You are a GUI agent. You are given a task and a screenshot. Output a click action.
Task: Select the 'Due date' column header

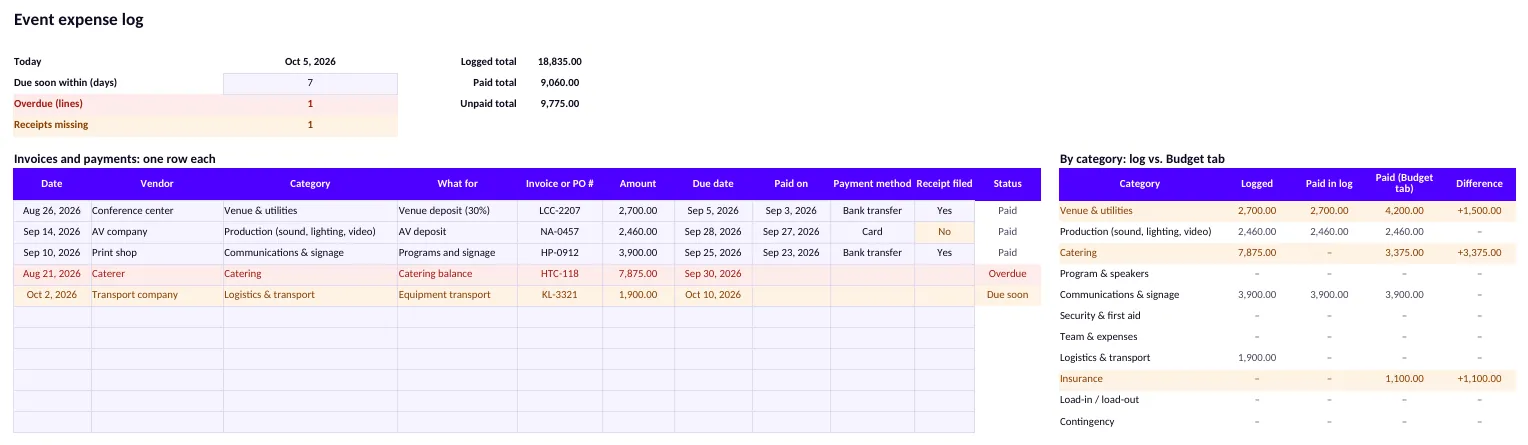point(713,184)
